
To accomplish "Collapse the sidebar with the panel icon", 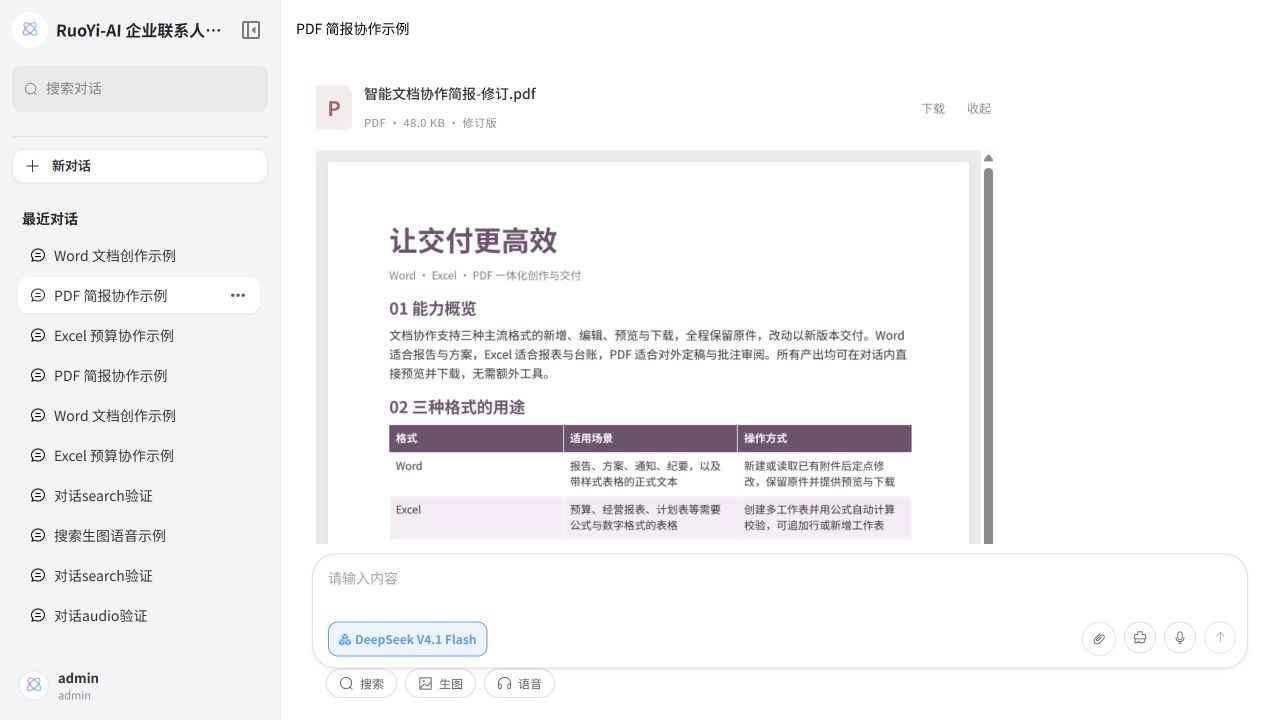I will (x=251, y=30).
